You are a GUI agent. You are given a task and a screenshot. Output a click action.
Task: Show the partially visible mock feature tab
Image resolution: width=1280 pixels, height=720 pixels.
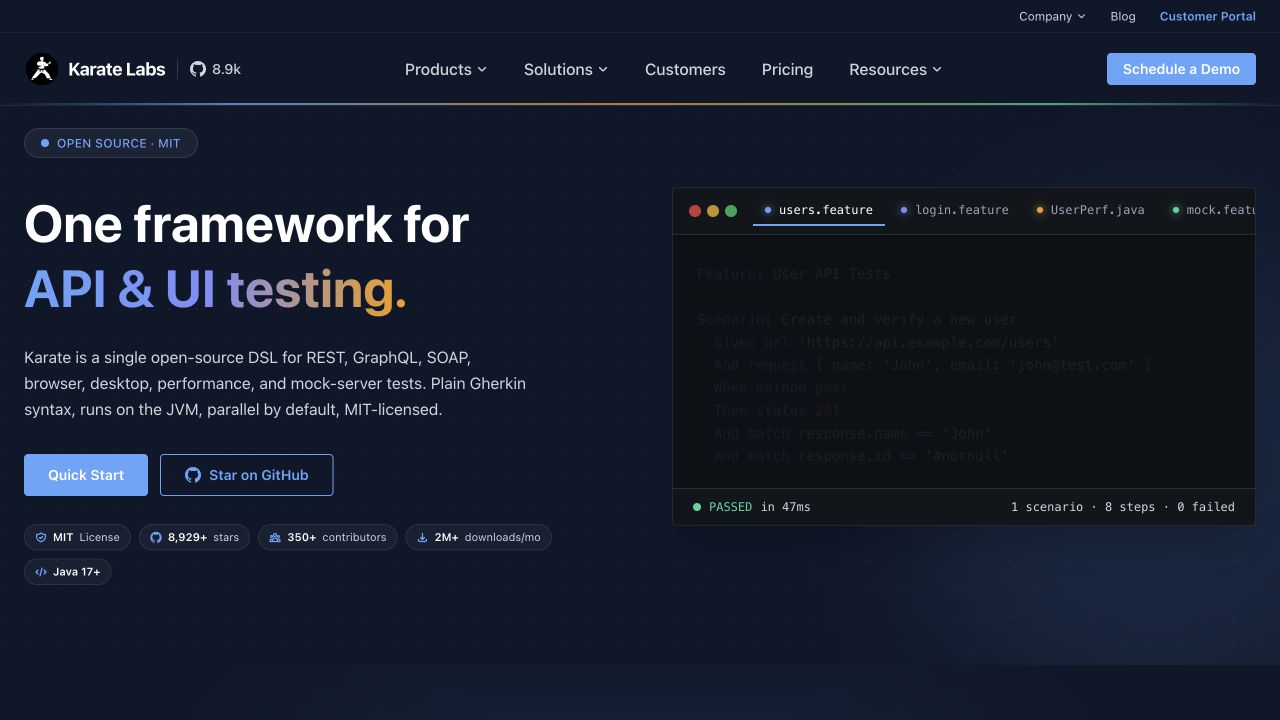(1208, 210)
